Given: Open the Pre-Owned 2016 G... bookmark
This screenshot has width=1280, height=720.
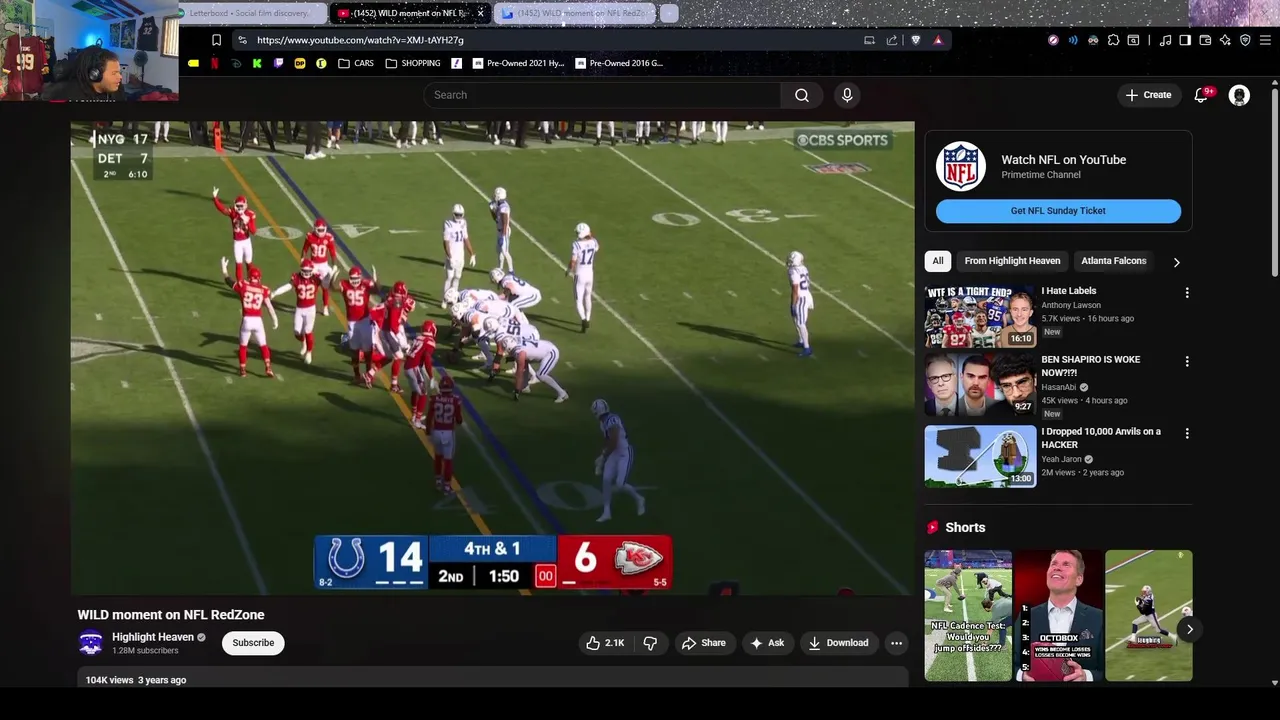Looking at the screenshot, I should click(619, 63).
